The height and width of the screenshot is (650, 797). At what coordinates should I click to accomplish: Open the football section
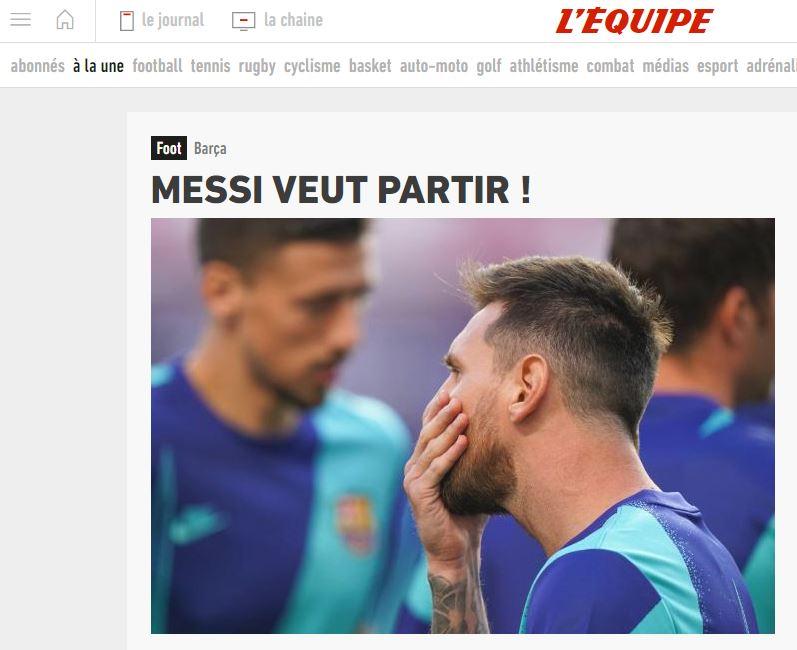pos(157,66)
